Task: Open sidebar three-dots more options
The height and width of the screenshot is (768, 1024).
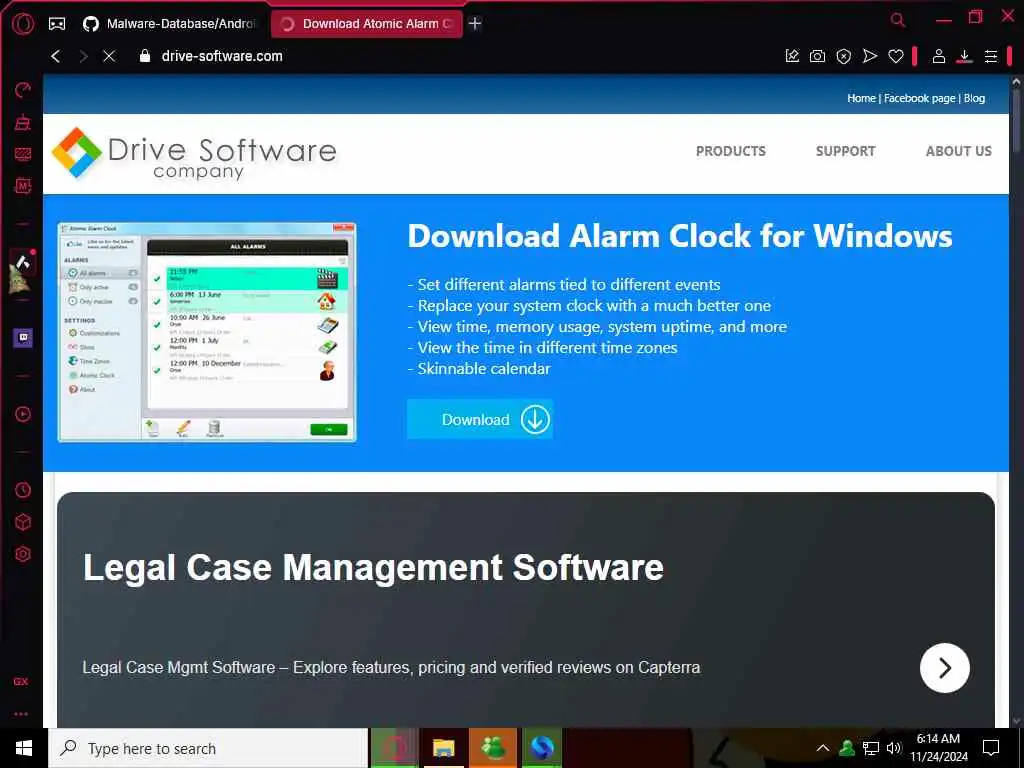Action: tap(21, 714)
